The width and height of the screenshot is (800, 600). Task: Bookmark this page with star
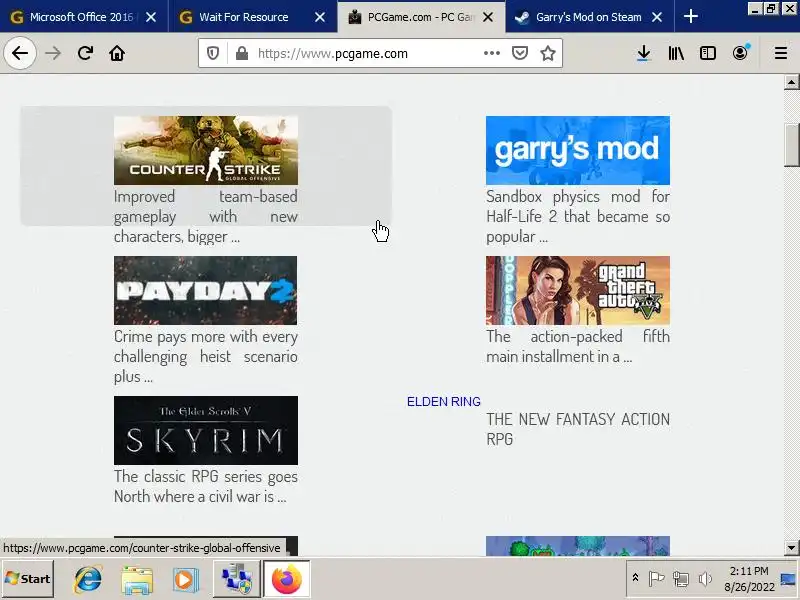click(548, 53)
